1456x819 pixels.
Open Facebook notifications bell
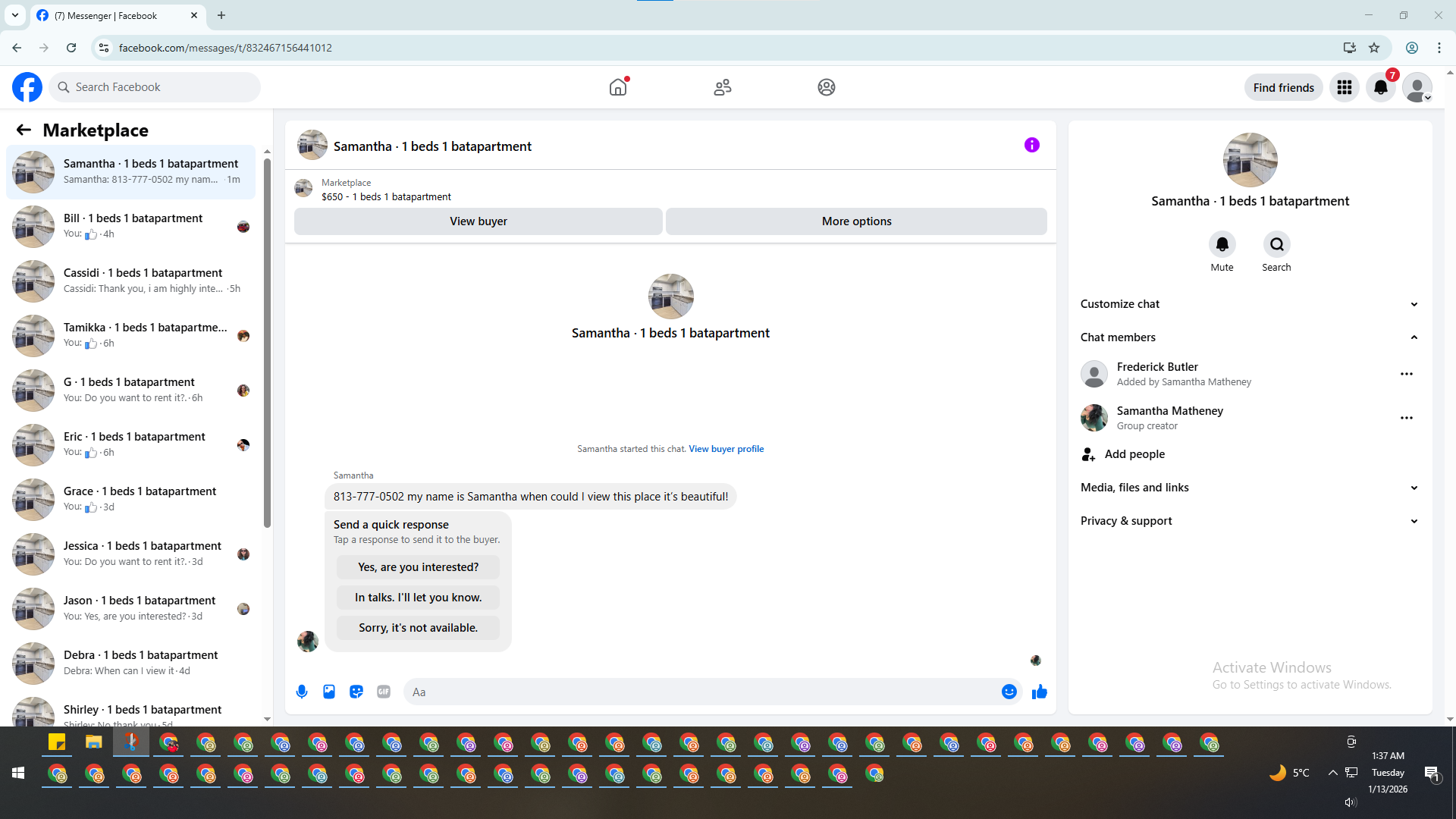(1380, 88)
